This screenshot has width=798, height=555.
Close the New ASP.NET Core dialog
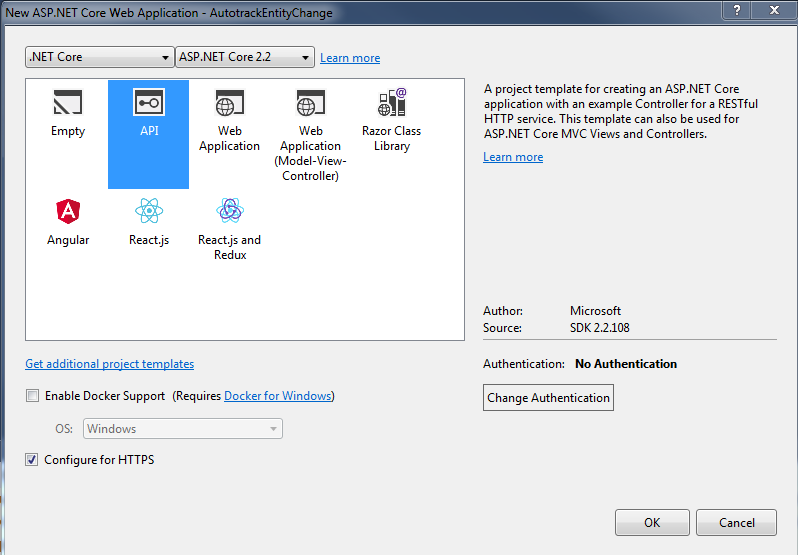pos(774,10)
